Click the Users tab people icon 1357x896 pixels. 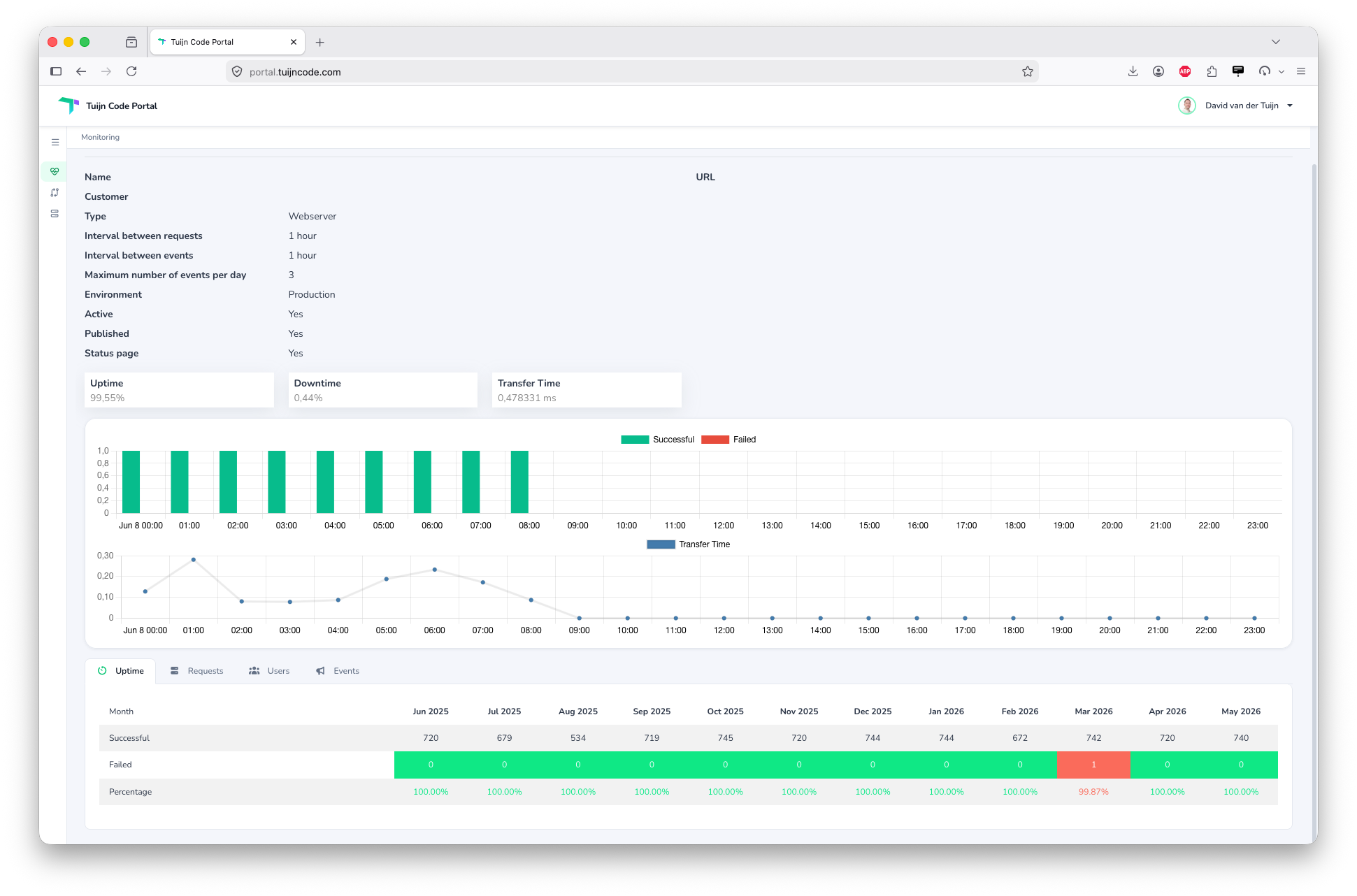254,671
